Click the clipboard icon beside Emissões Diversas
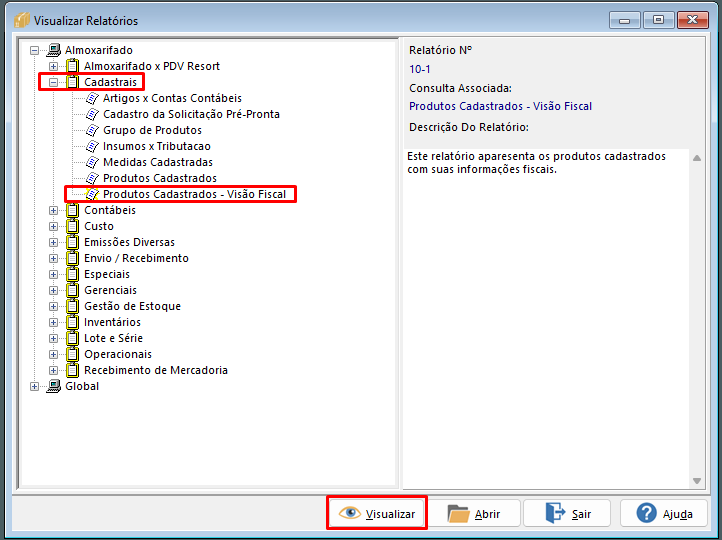The height and width of the screenshot is (540, 722). pos(72,242)
